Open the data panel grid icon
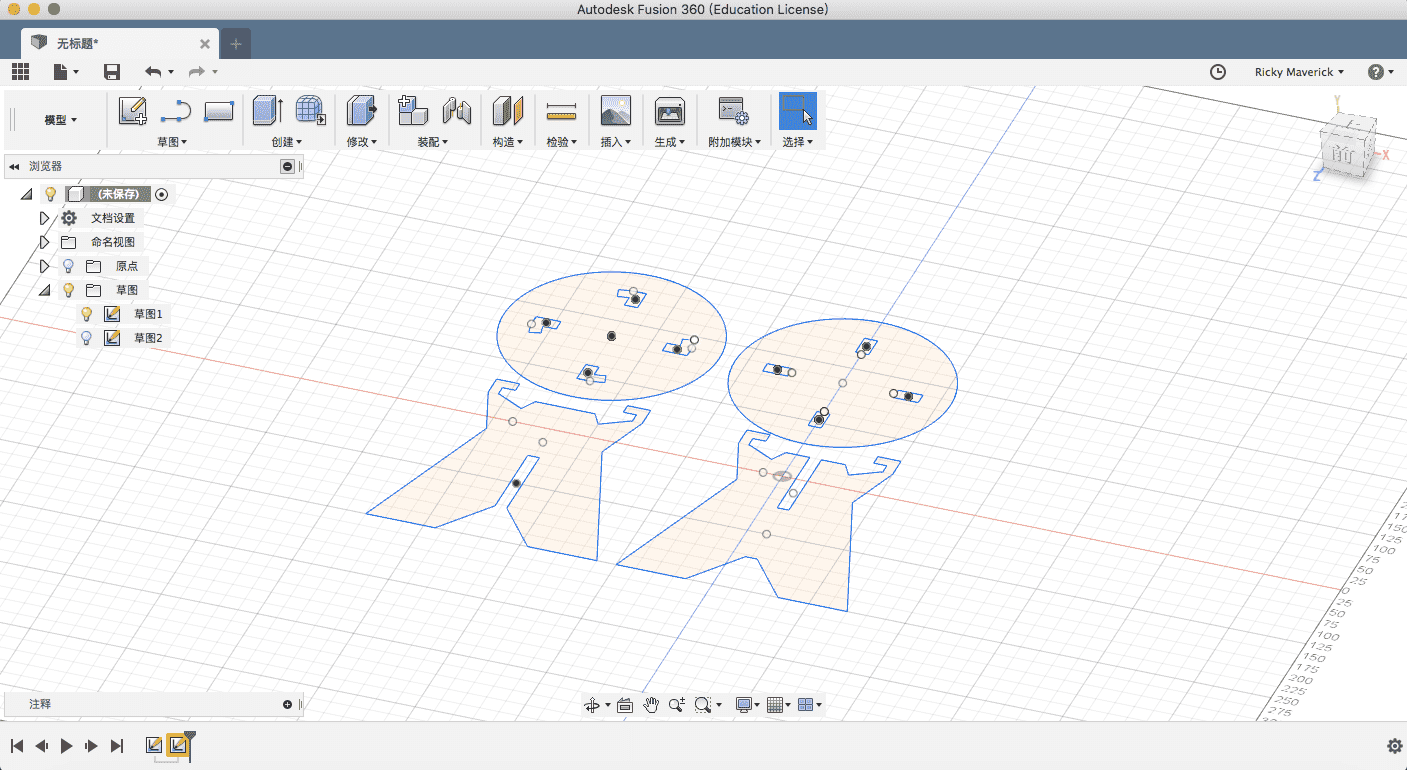 20,71
